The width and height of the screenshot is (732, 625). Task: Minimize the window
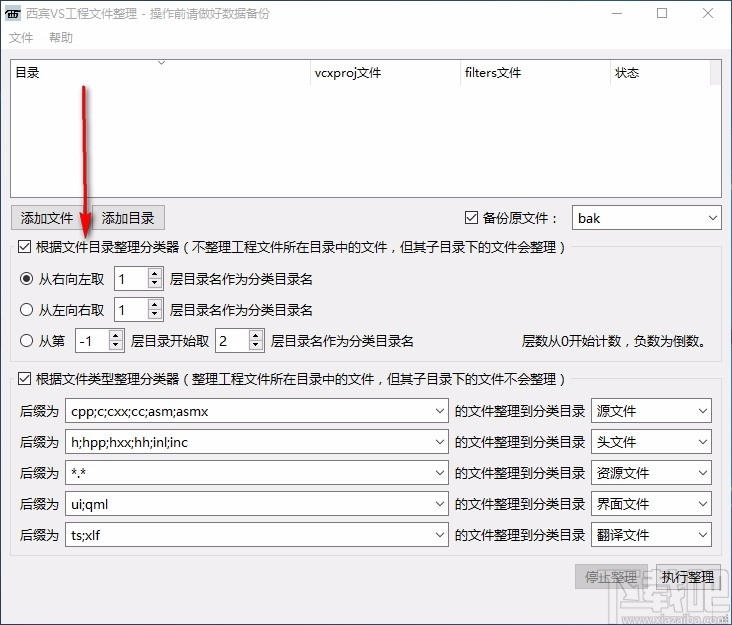point(617,14)
